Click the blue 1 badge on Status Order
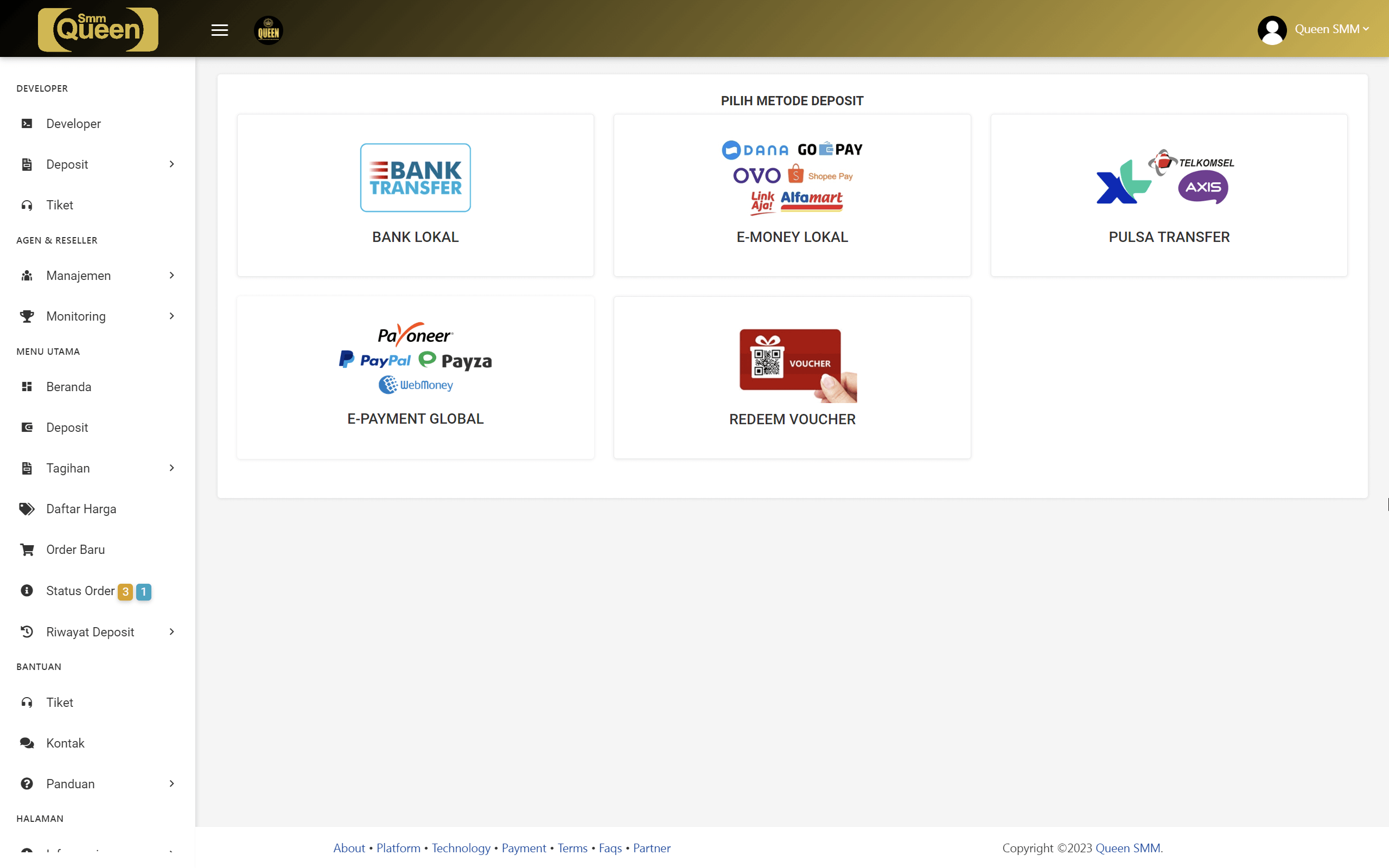This screenshot has height=868, width=1389. coord(143,591)
